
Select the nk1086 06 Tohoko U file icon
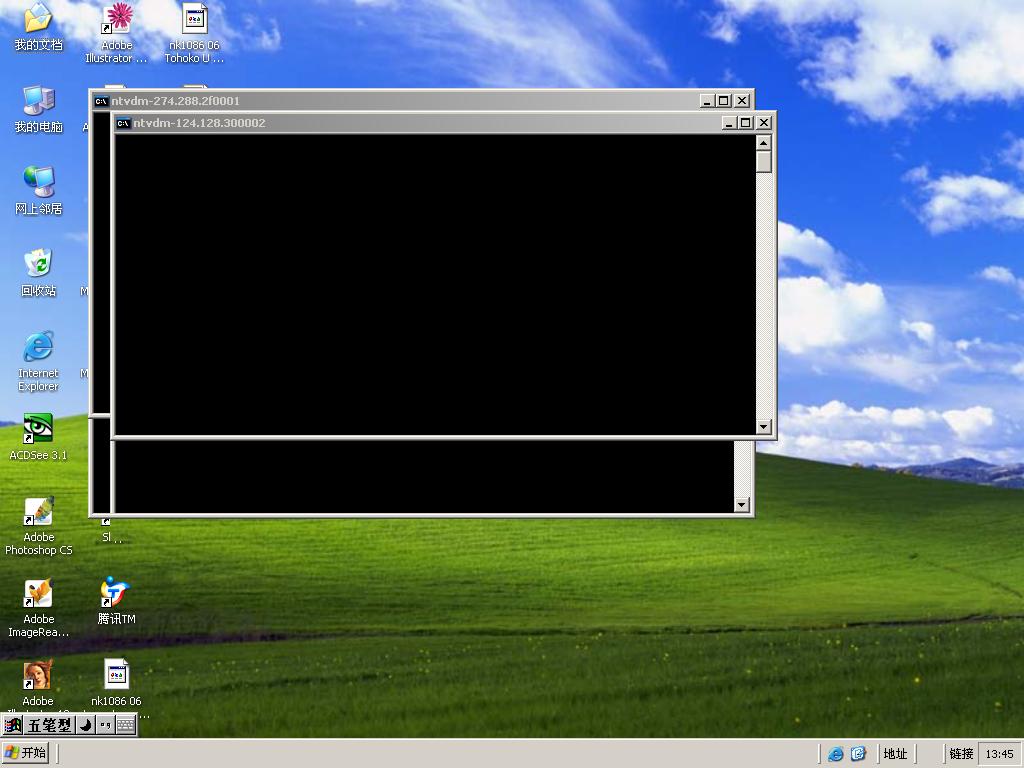coord(194,33)
